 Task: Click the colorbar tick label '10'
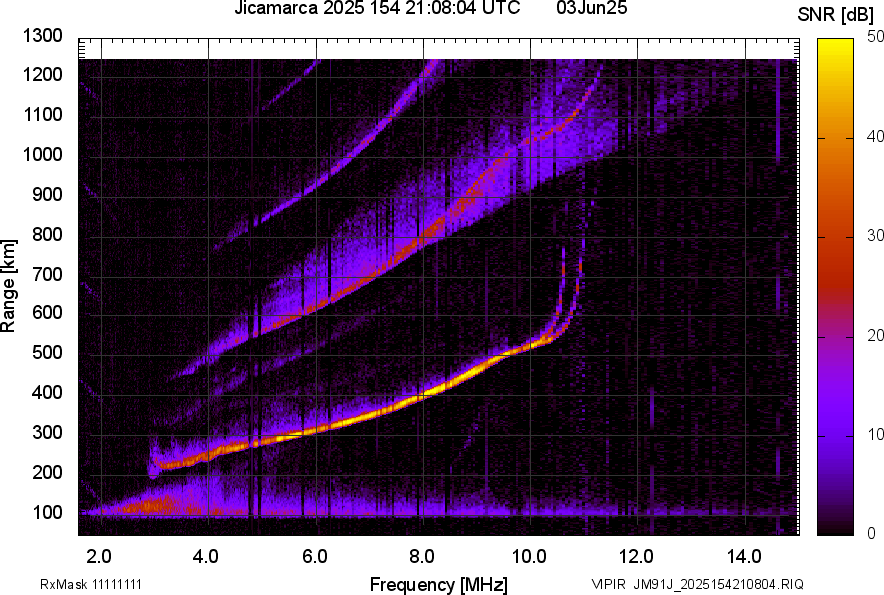pyautogui.click(x=876, y=434)
